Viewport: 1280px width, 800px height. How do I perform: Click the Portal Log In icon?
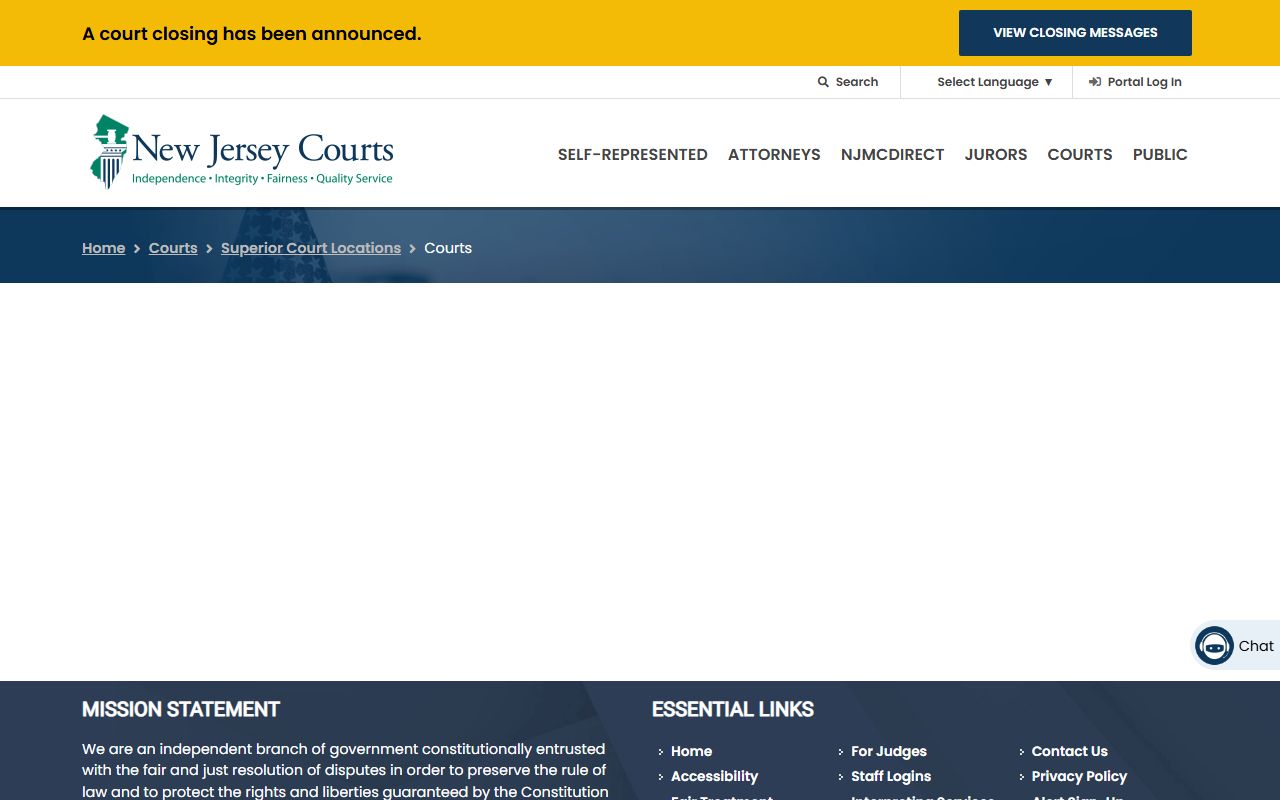(1095, 82)
